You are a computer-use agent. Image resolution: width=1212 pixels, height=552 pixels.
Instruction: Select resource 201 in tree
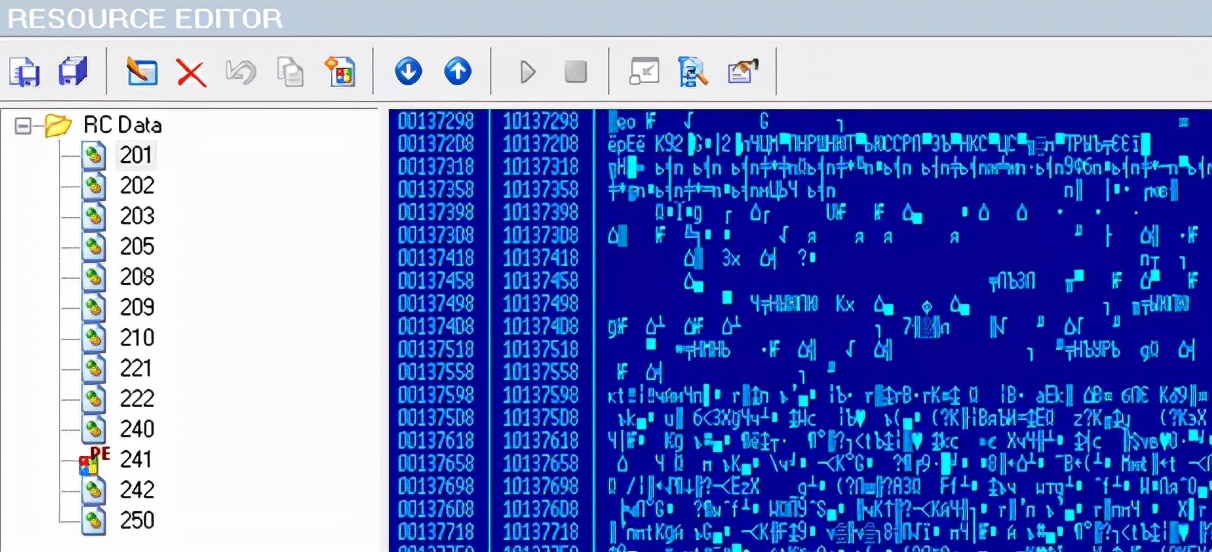[137, 155]
